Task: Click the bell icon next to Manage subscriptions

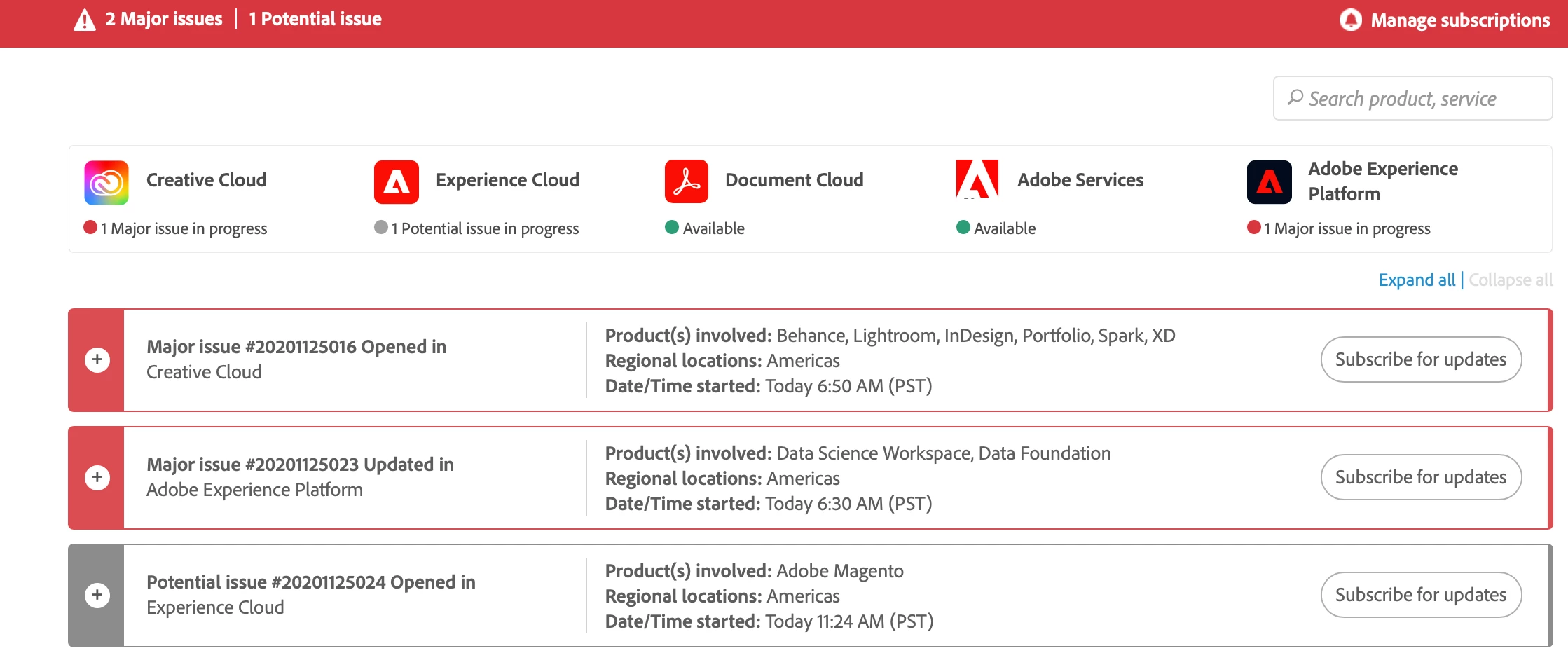Action: pyautogui.click(x=1350, y=20)
